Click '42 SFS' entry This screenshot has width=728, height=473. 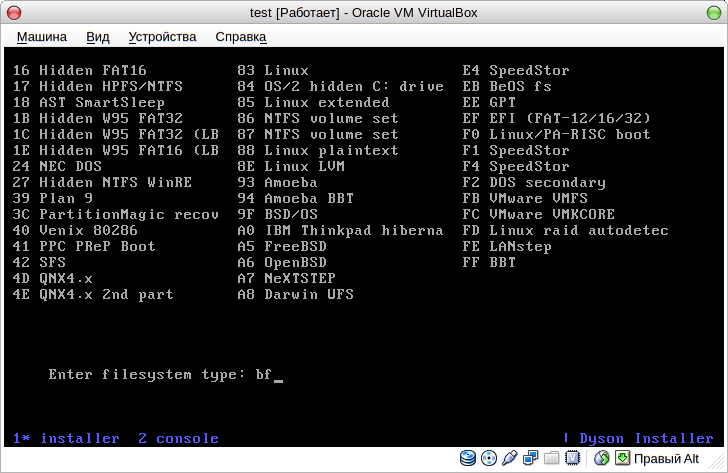39,262
